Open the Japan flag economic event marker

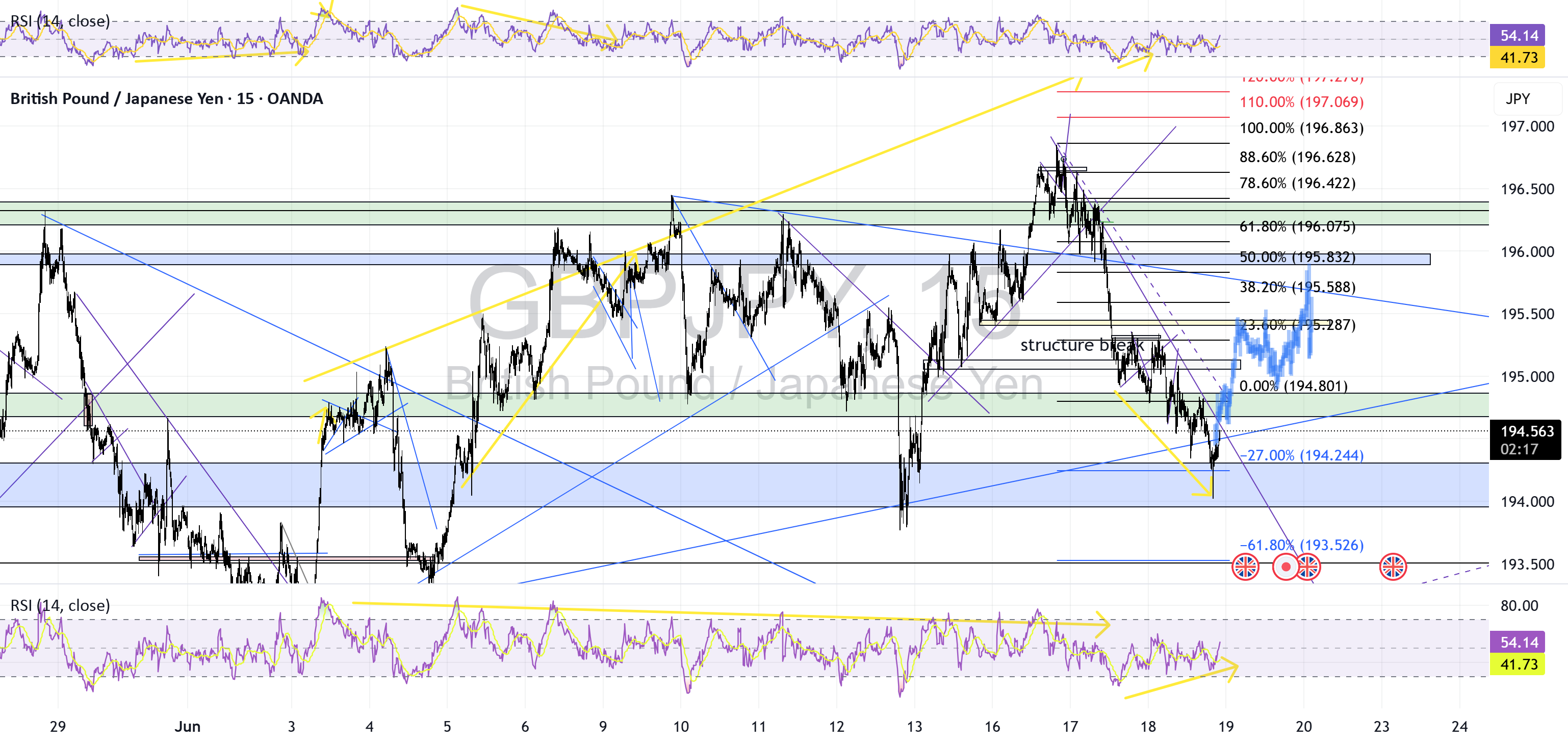[x=1286, y=568]
